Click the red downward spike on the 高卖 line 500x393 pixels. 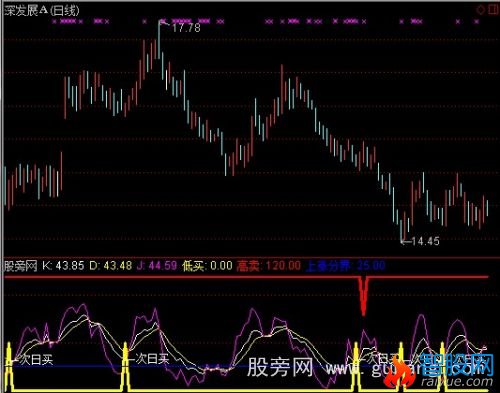363,296
